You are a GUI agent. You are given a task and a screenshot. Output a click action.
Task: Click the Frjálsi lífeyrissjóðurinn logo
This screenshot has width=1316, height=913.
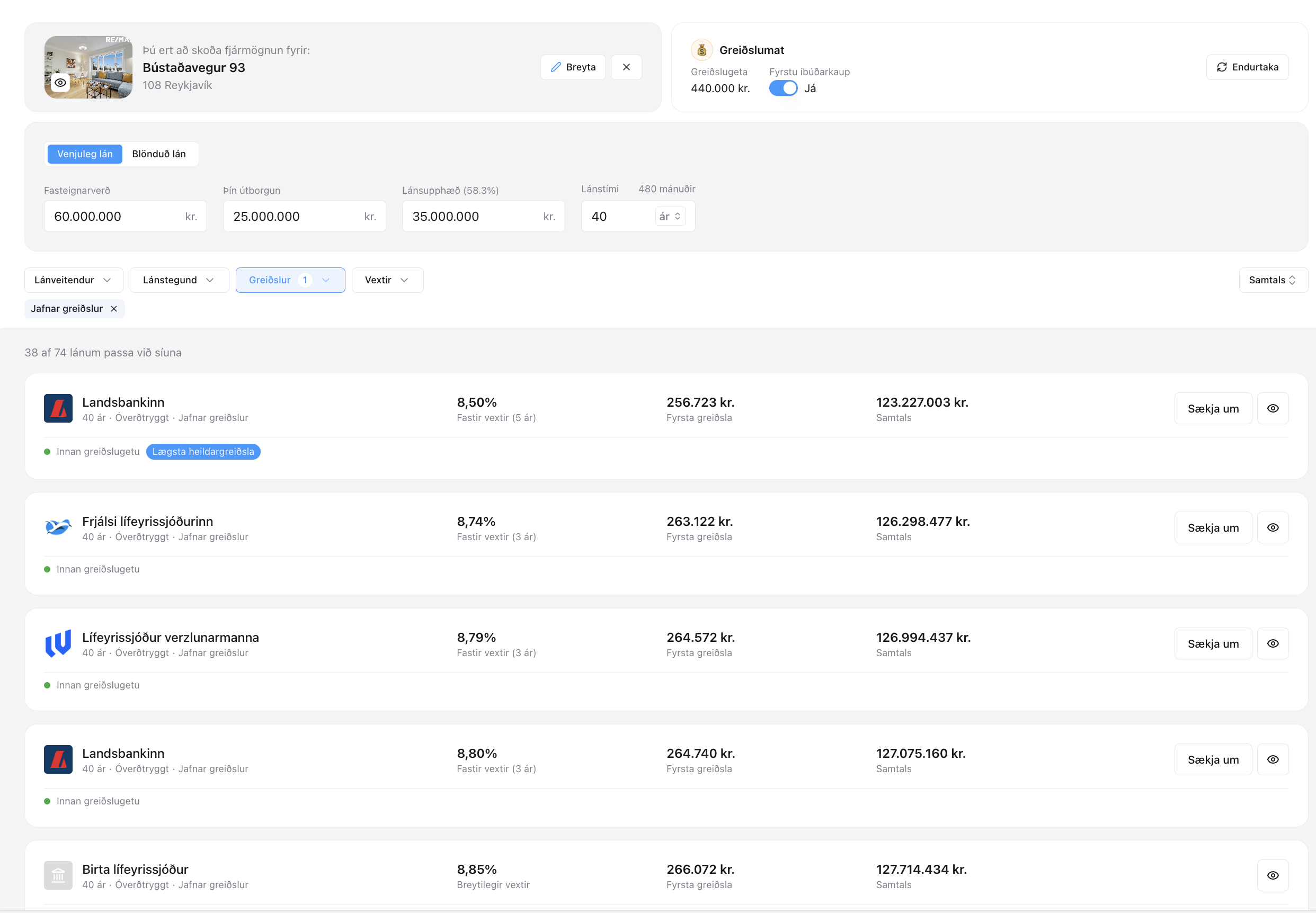[x=58, y=527]
